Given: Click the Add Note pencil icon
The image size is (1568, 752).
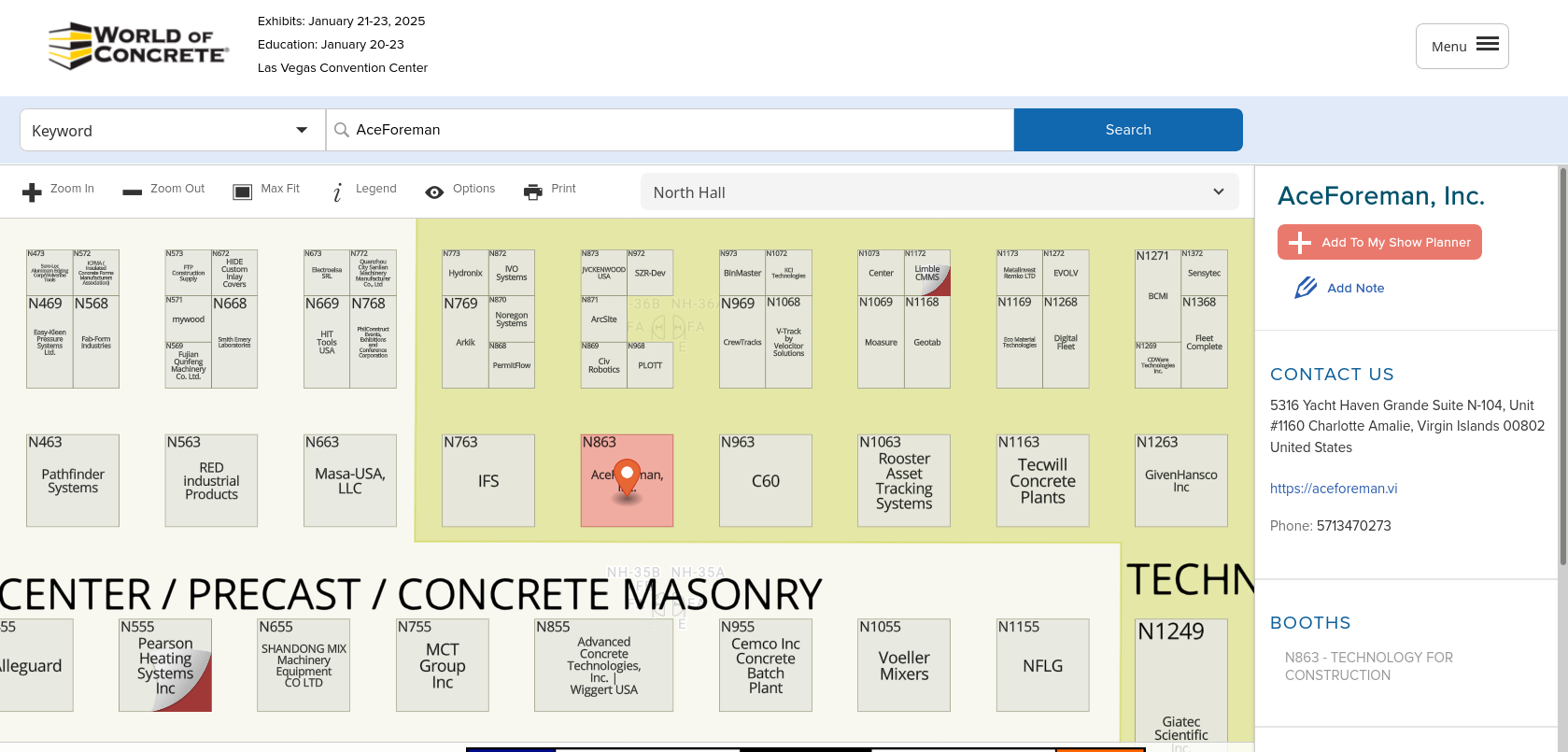Looking at the screenshot, I should pos(1306,288).
